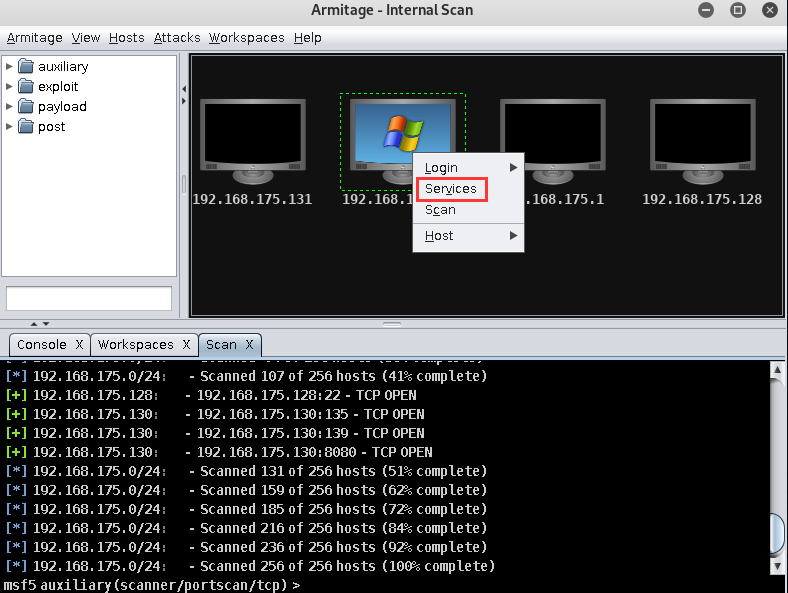Viewport: 788px width, 593px height.
Task: Click the exploit tree label
Action: (58, 86)
